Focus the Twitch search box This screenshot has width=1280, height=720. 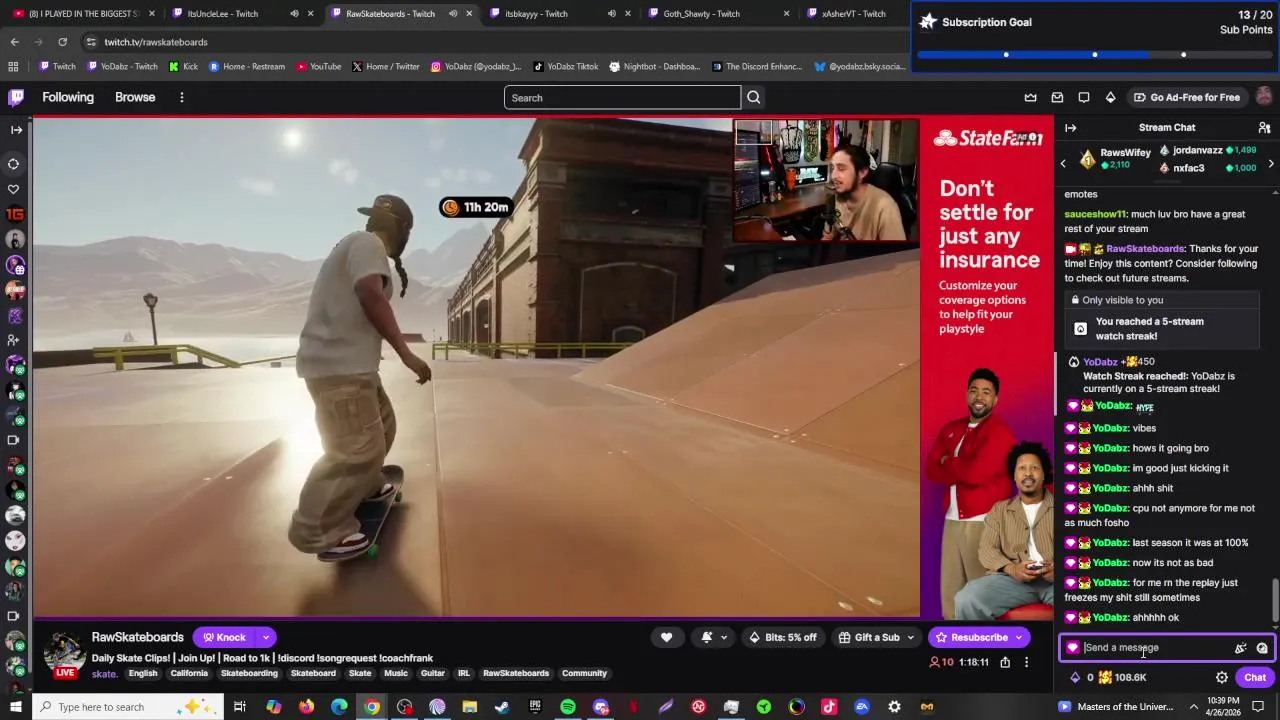coord(622,97)
